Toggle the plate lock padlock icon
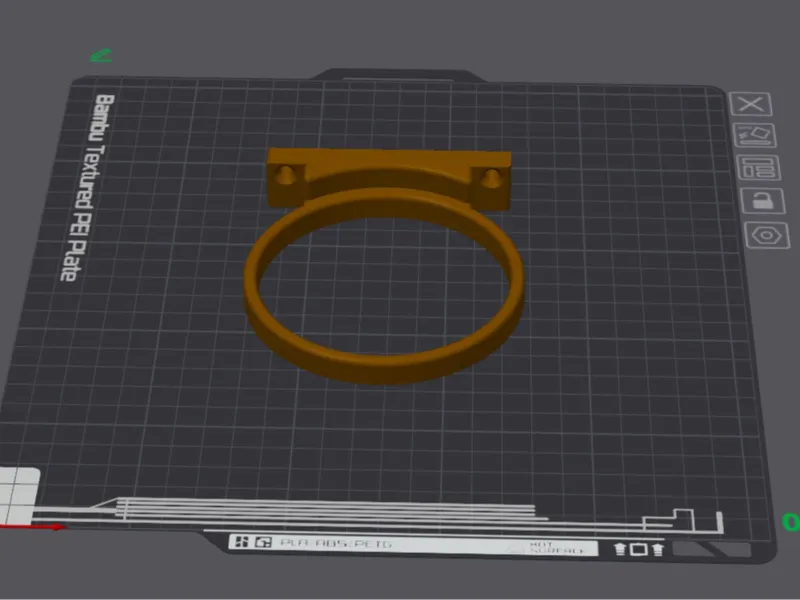 764,201
